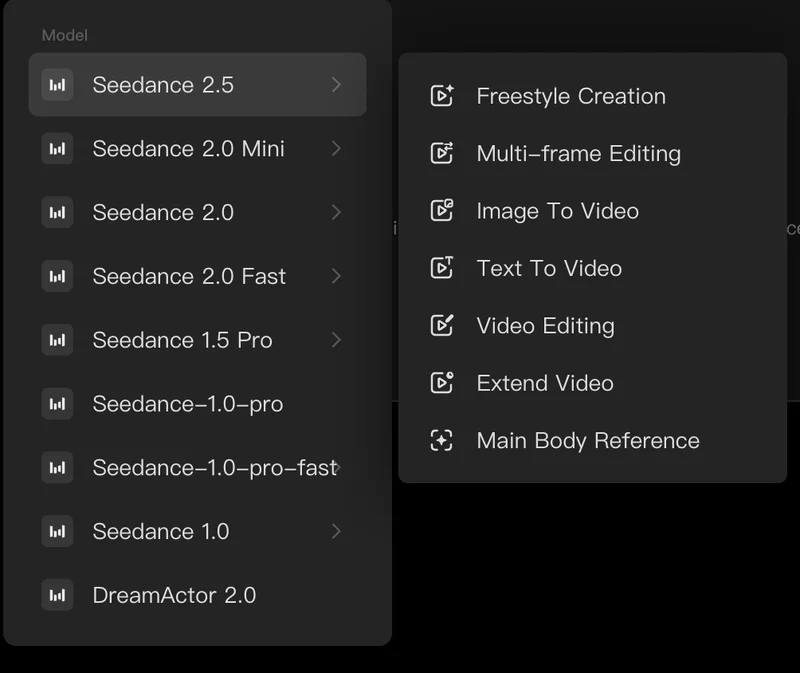This screenshot has height=673, width=800.
Task: Open Freestyle Creation mode
Action: [x=592, y=96]
